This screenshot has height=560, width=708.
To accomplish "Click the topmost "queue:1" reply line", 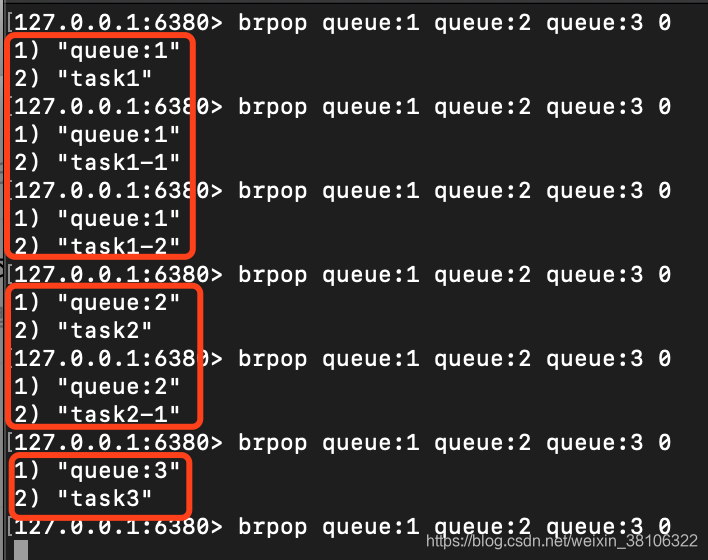I will (x=97, y=51).
